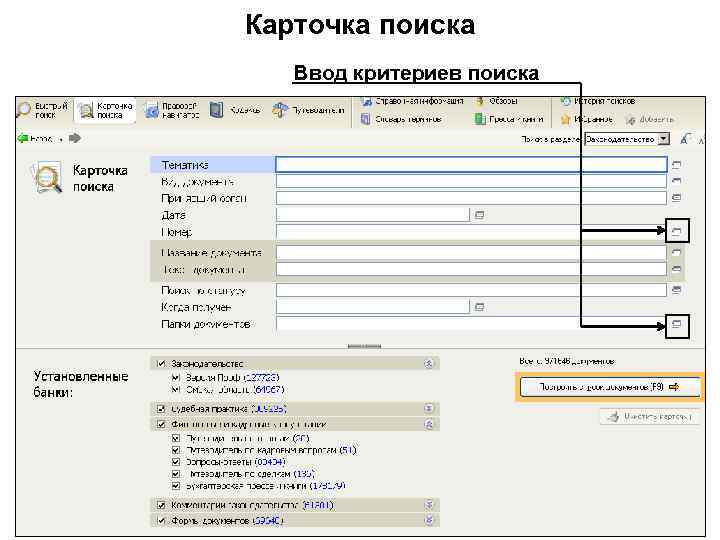Collapse the Судебная практика bank group
Screen dimensions: 720x540
tap(428, 408)
